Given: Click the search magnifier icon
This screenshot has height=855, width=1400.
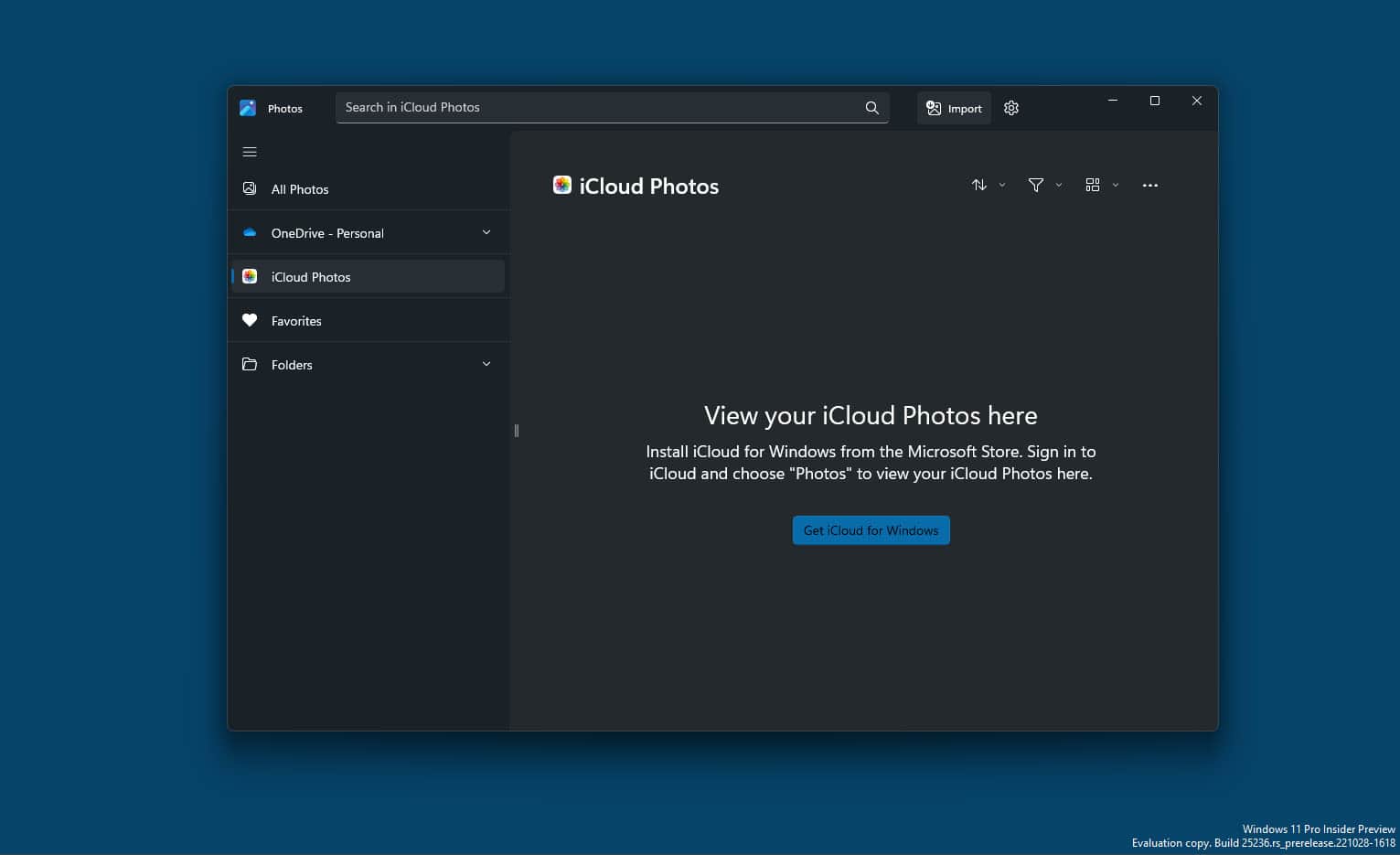Looking at the screenshot, I should pyautogui.click(x=871, y=108).
